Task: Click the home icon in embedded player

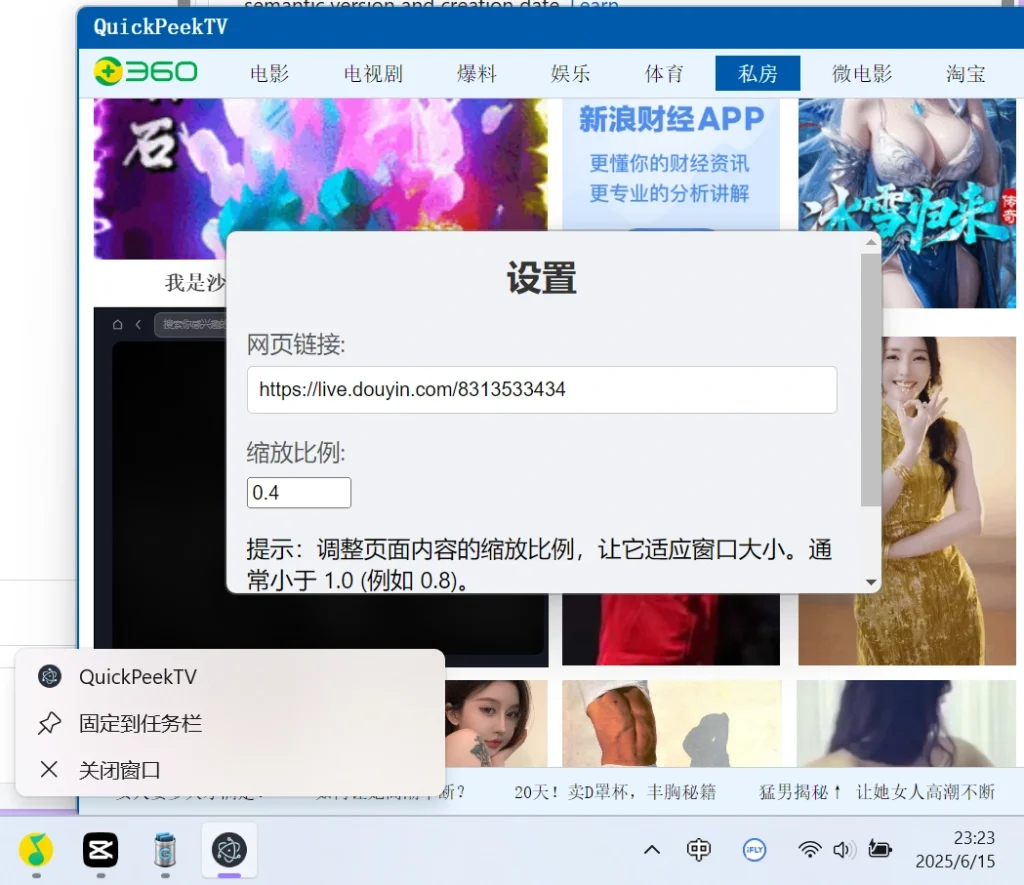Action: coord(118,325)
